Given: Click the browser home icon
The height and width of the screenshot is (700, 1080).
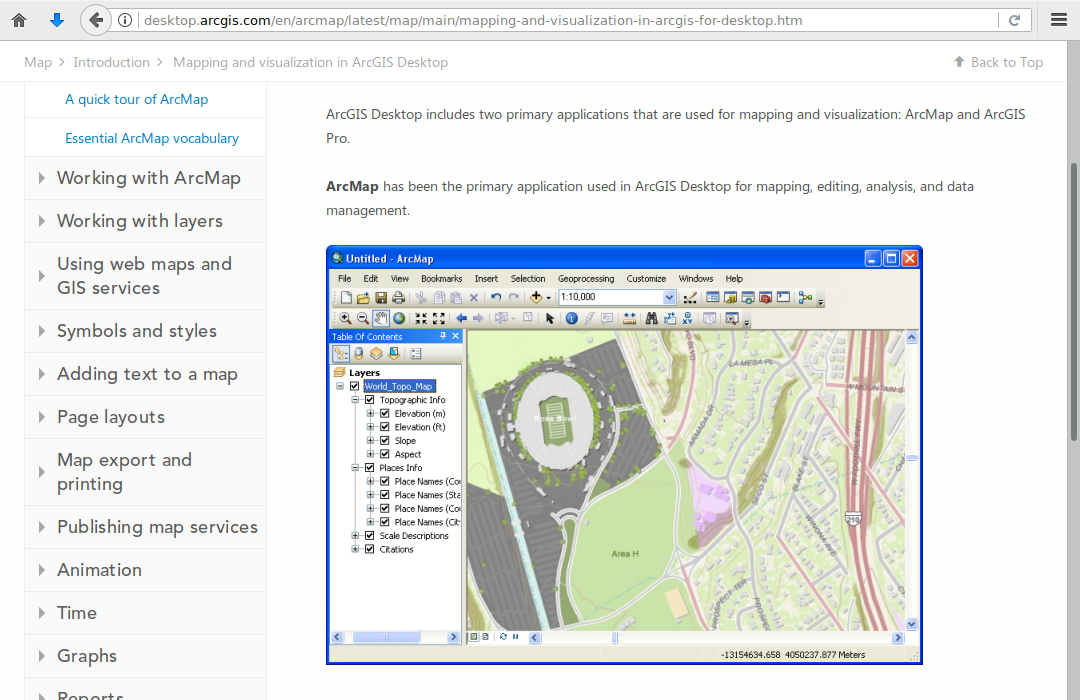Looking at the screenshot, I should click(x=19, y=20).
